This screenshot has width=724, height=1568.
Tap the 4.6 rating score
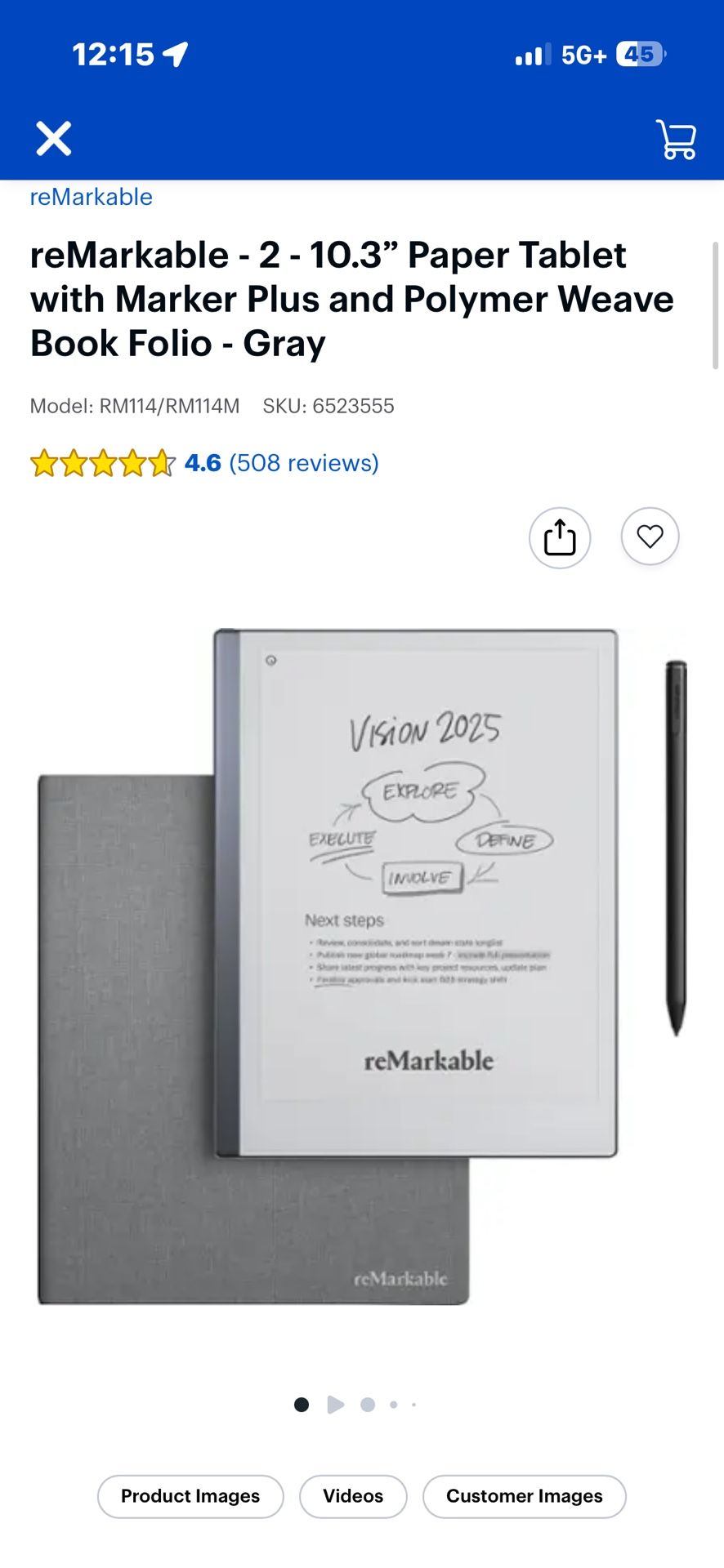203,463
